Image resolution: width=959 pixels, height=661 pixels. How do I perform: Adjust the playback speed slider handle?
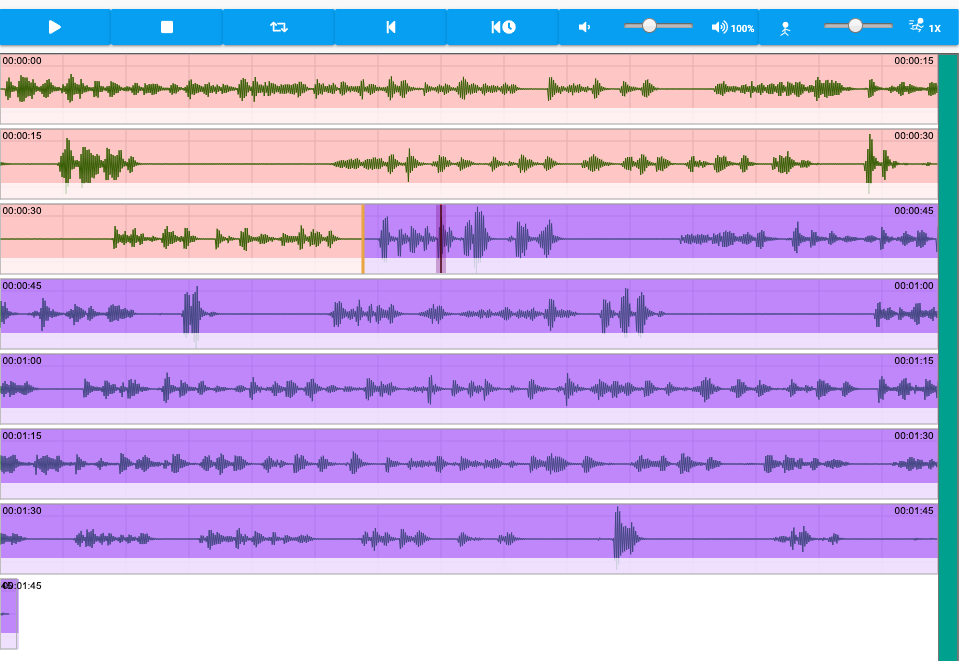click(x=856, y=26)
